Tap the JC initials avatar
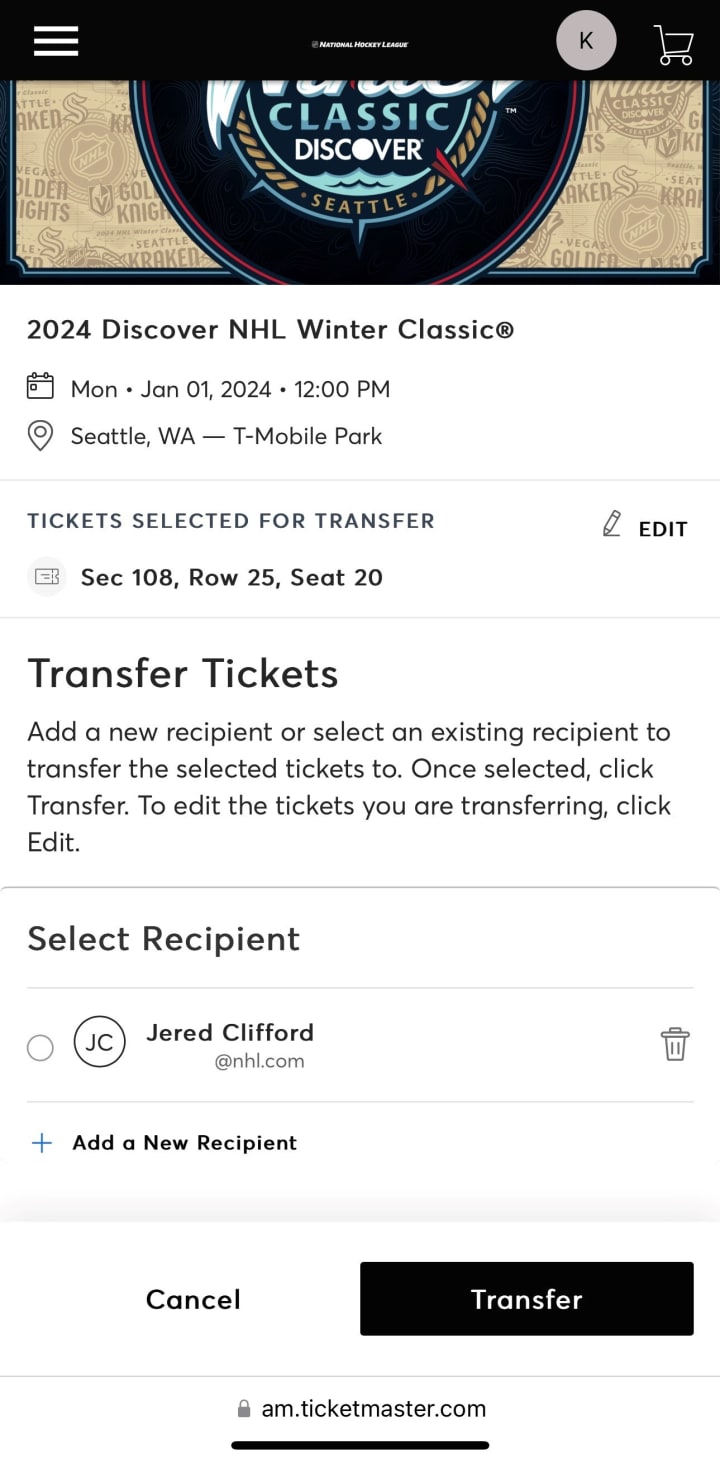Viewport: 720px width, 1462px height. (100, 1042)
